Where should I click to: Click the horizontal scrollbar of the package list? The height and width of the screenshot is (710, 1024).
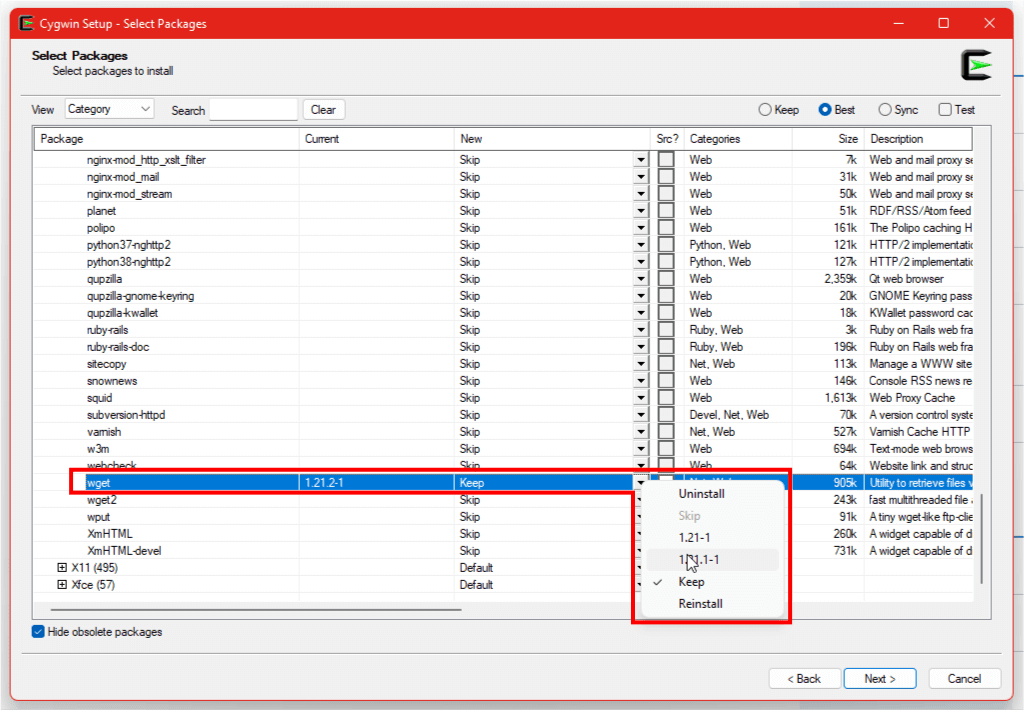256,610
